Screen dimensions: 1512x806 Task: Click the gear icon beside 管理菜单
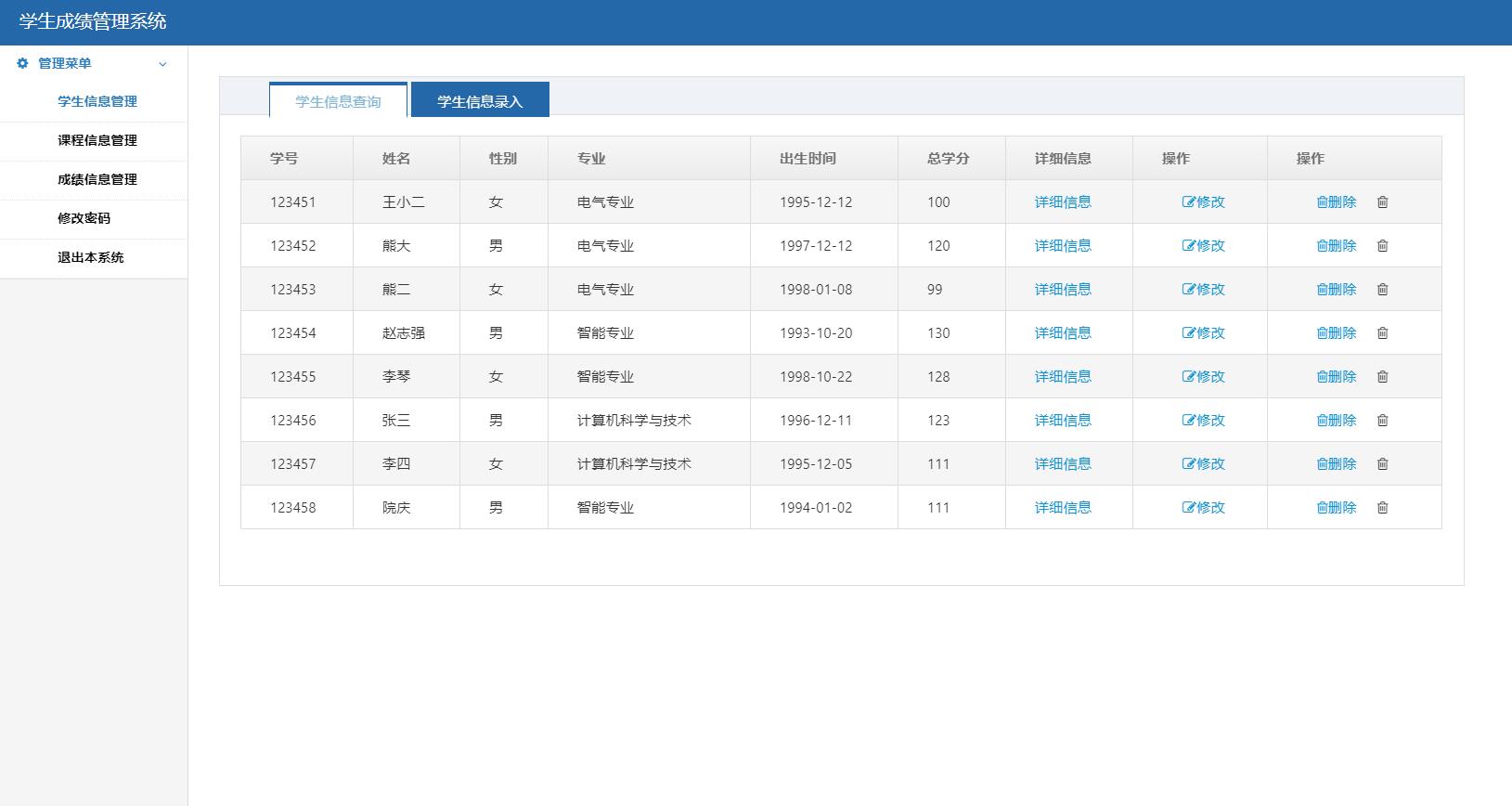pos(23,63)
